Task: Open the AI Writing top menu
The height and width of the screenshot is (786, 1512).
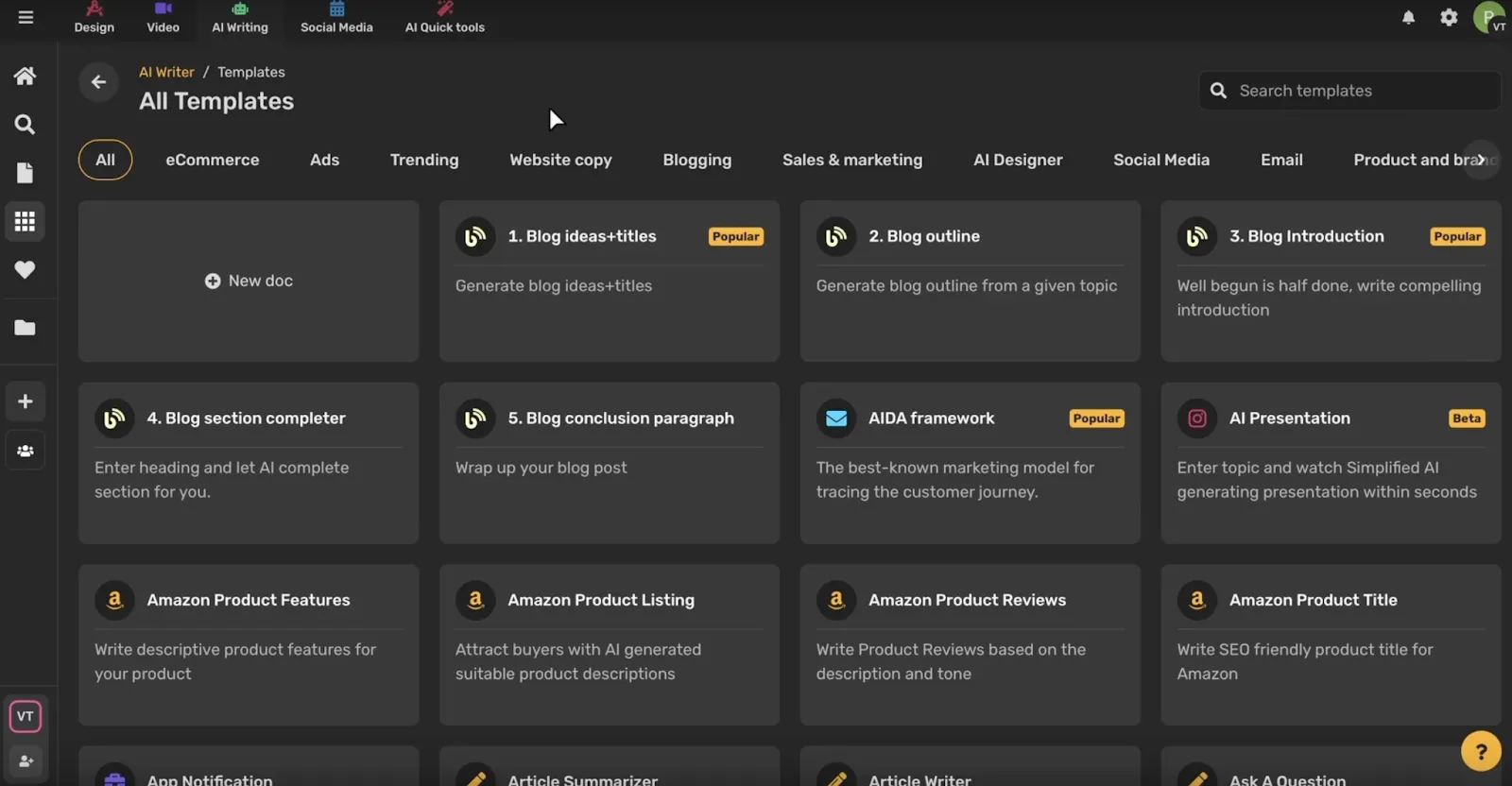Action: click(240, 18)
